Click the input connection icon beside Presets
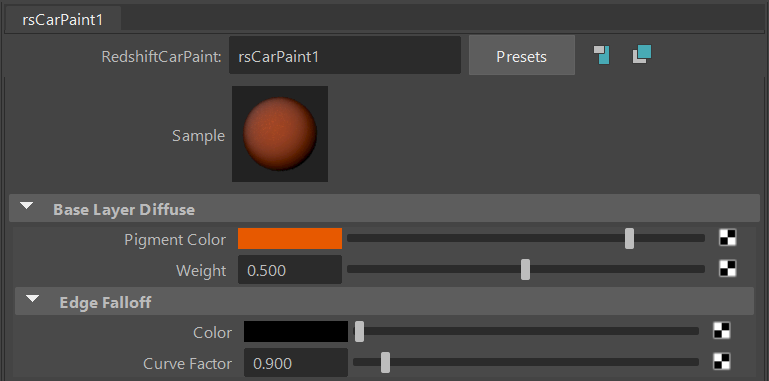 tap(602, 55)
